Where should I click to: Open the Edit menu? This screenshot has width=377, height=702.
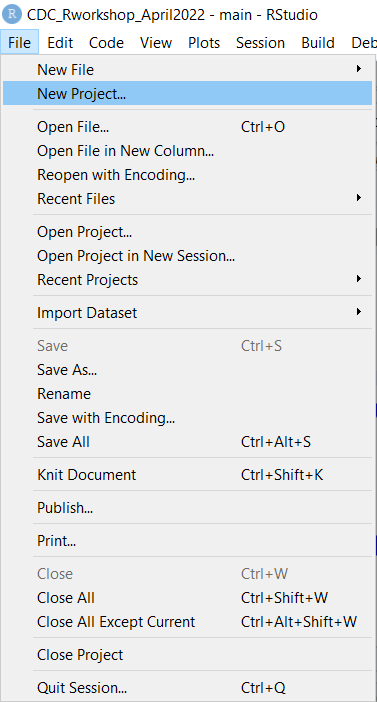pos(60,43)
